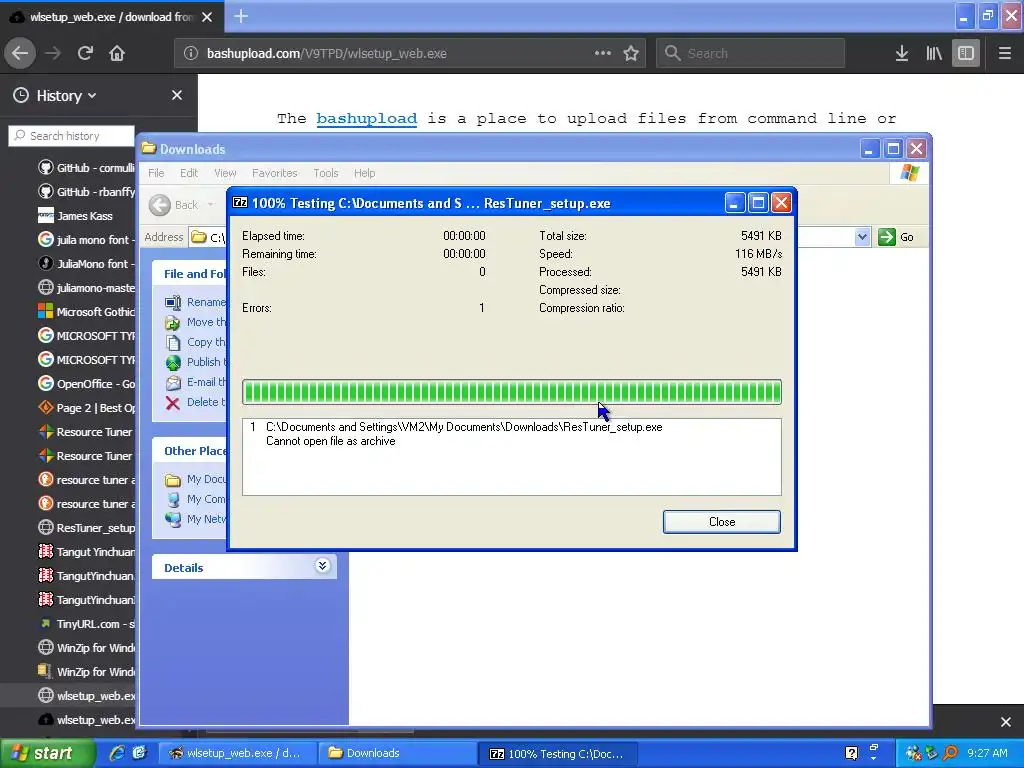
Task: Expand the History sidebar switcher dropdown
Action: click(x=56, y=95)
